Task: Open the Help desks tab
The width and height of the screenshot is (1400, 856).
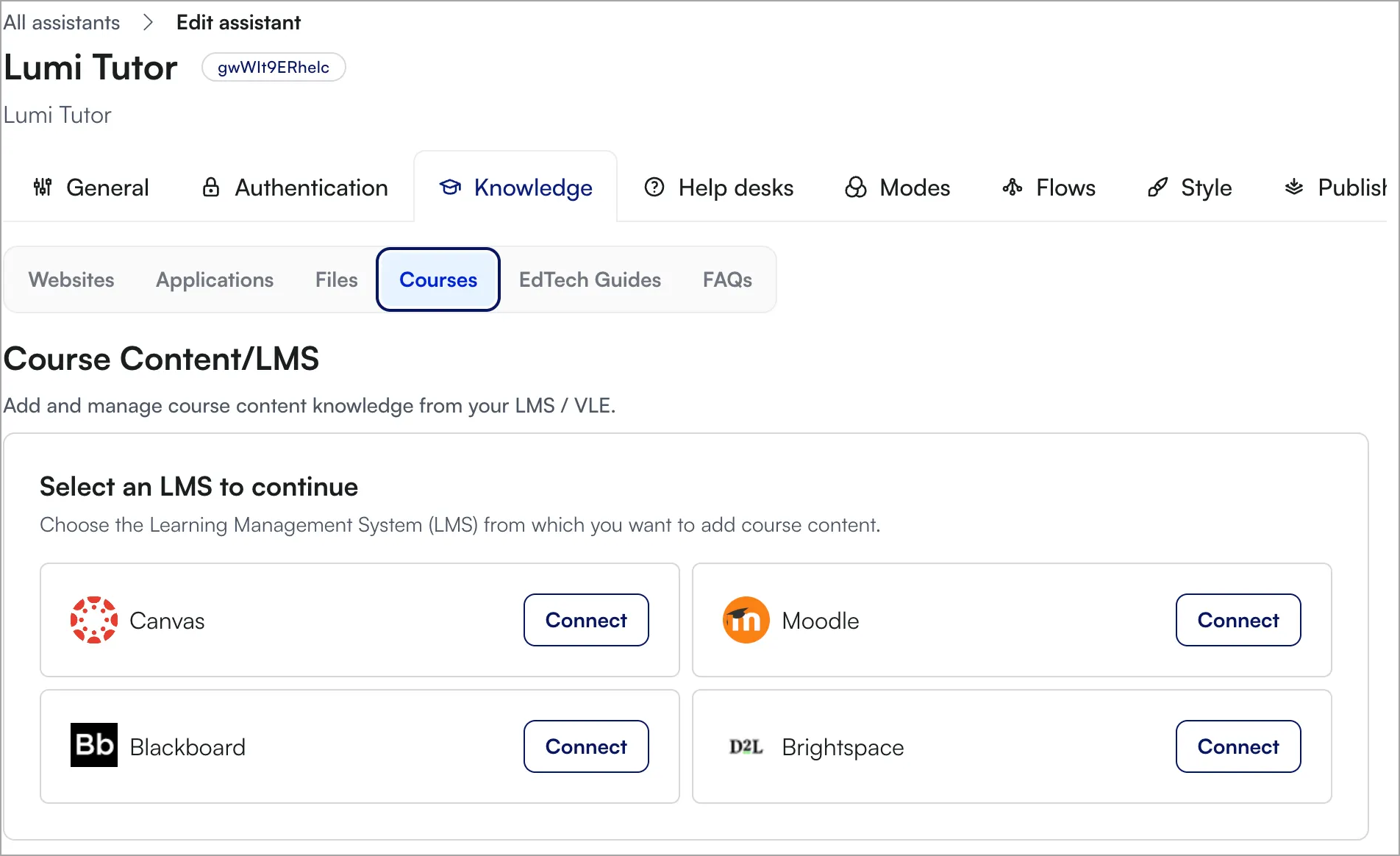Action: pyautogui.click(x=719, y=188)
